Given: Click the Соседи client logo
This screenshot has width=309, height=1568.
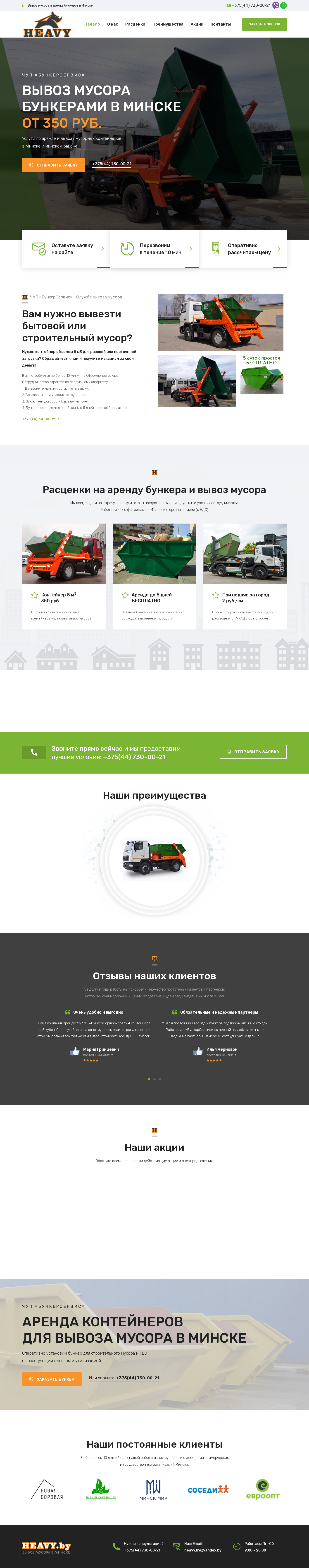Looking at the screenshot, I should (208, 1489).
